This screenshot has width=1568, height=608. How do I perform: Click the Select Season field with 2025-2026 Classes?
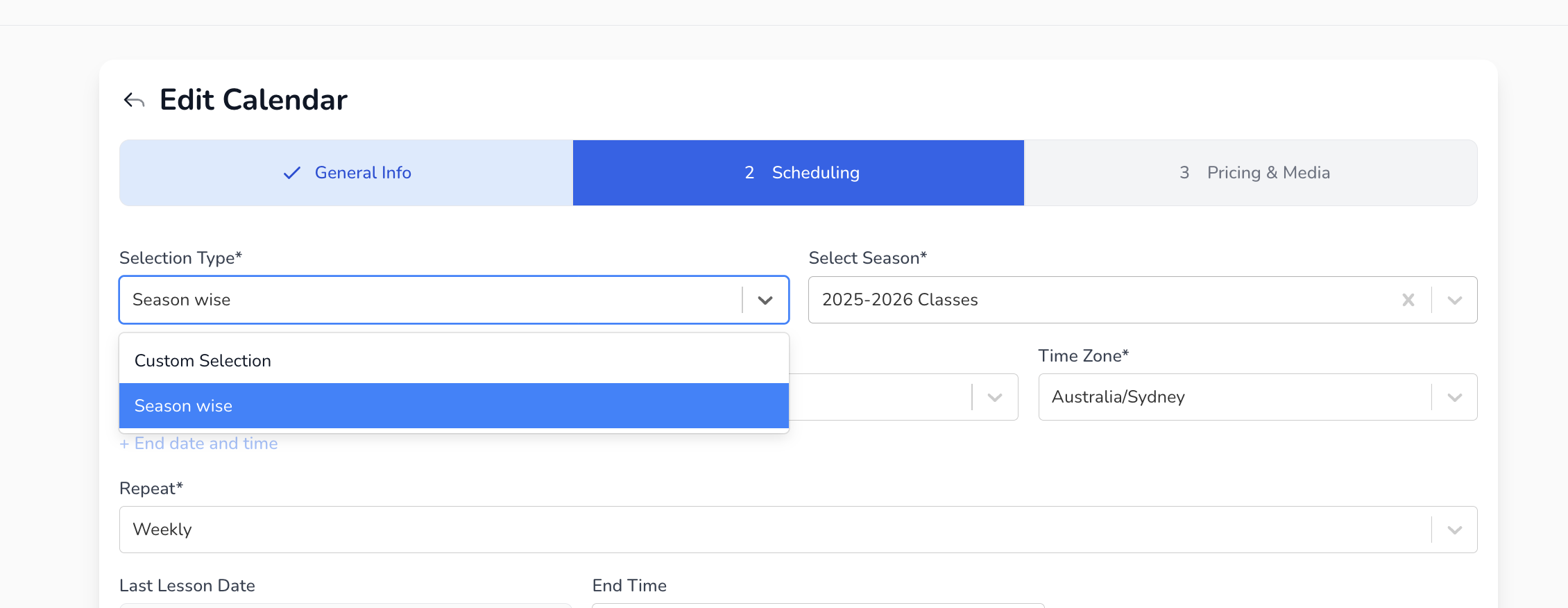coord(1103,300)
